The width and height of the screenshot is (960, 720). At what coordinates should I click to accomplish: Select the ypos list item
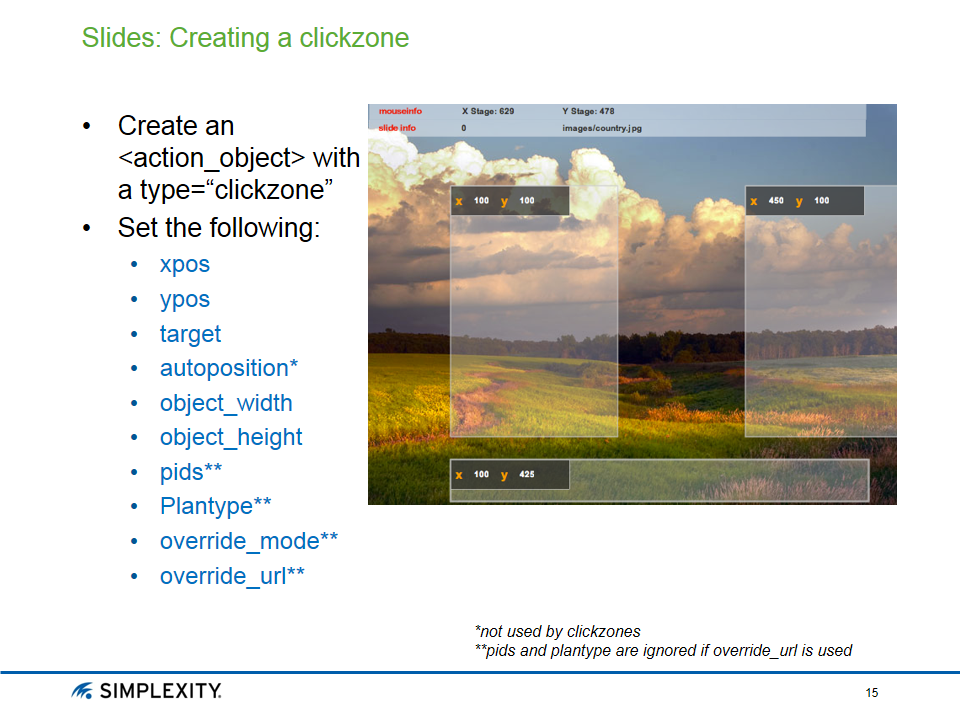(184, 299)
